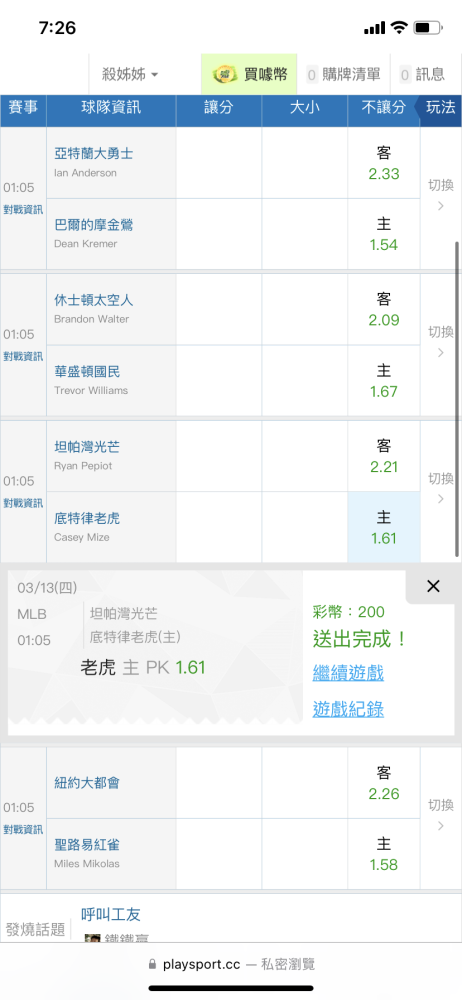The image size is (462, 1000).
Task: Tap the playsport.cc address bar
Action: [x=231, y=964]
